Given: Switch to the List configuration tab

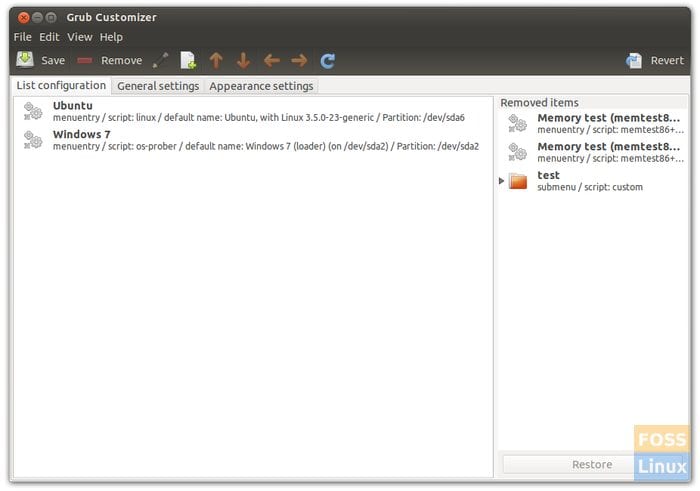Looking at the screenshot, I should click(61, 85).
